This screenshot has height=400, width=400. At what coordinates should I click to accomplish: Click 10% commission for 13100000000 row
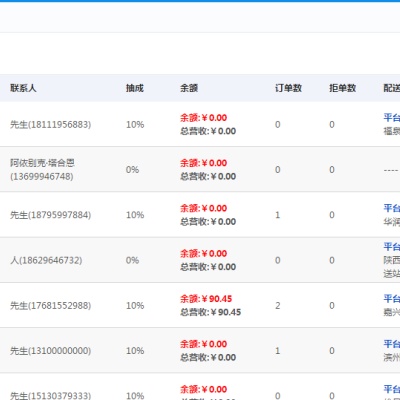tap(135, 351)
